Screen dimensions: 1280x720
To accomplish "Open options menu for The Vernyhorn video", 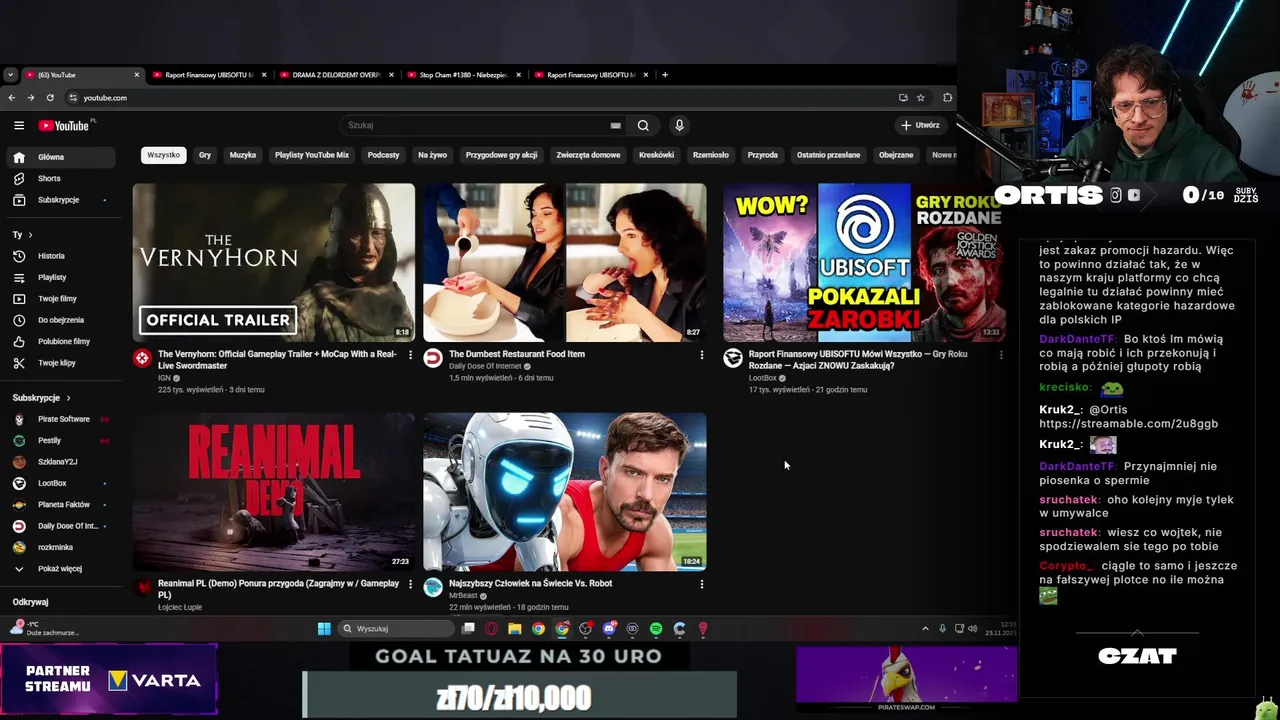I will coord(410,355).
